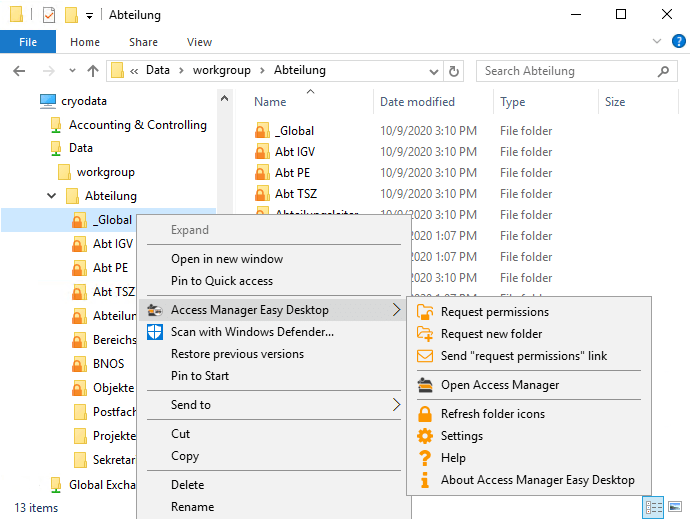Click the envelope icon for sending request link
Image resolution: width=690 pixels, height=519 pixels.
[x=425, y=356]
